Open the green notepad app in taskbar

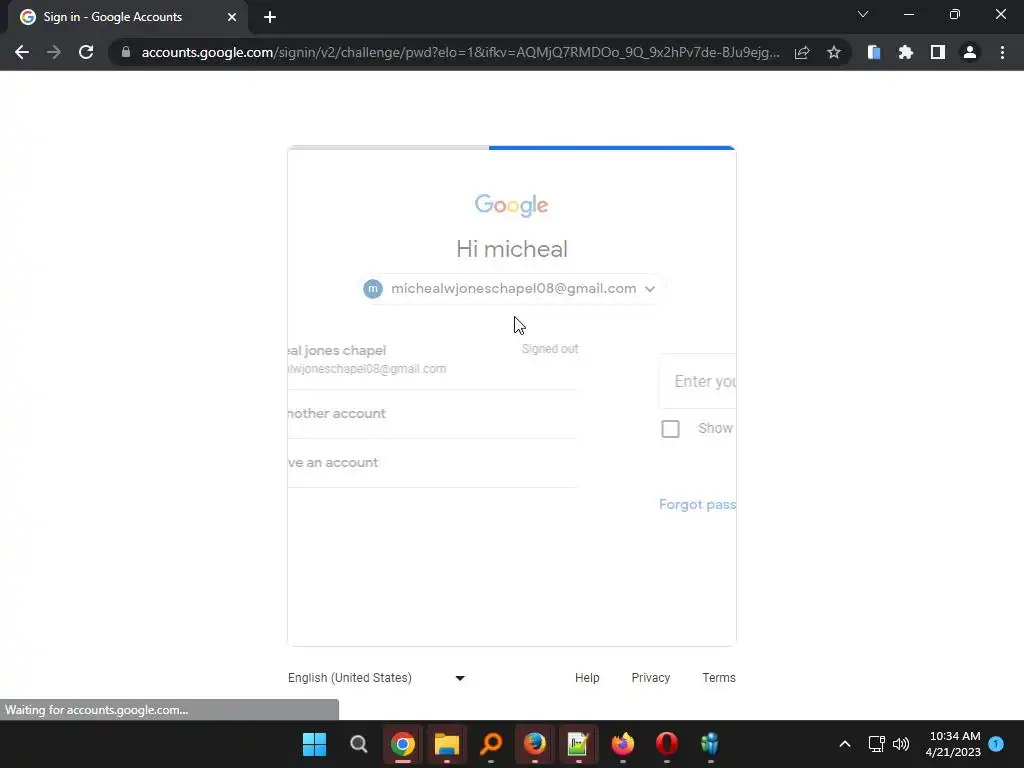click(x=579, y=744)
